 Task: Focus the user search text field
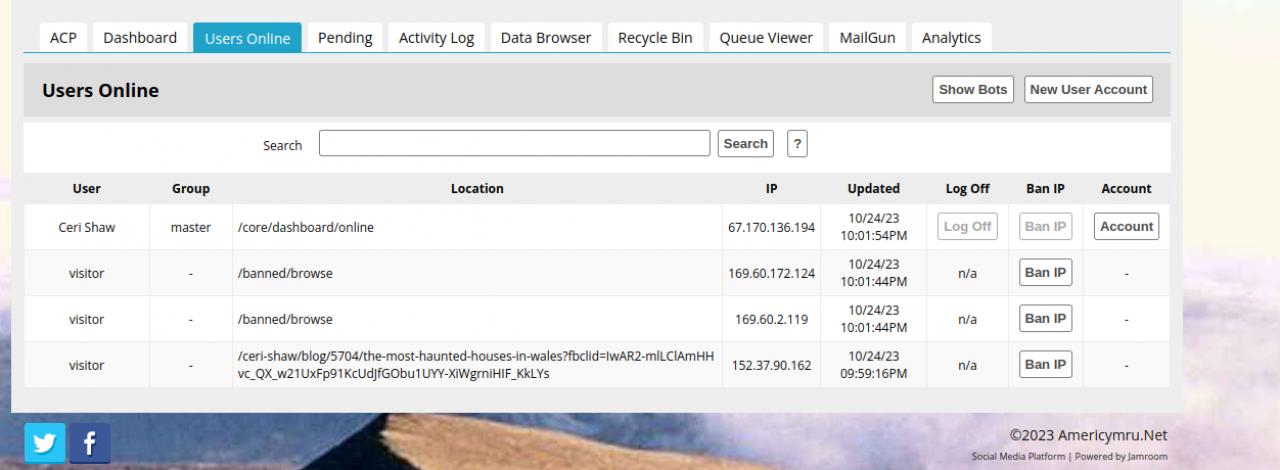514,144
